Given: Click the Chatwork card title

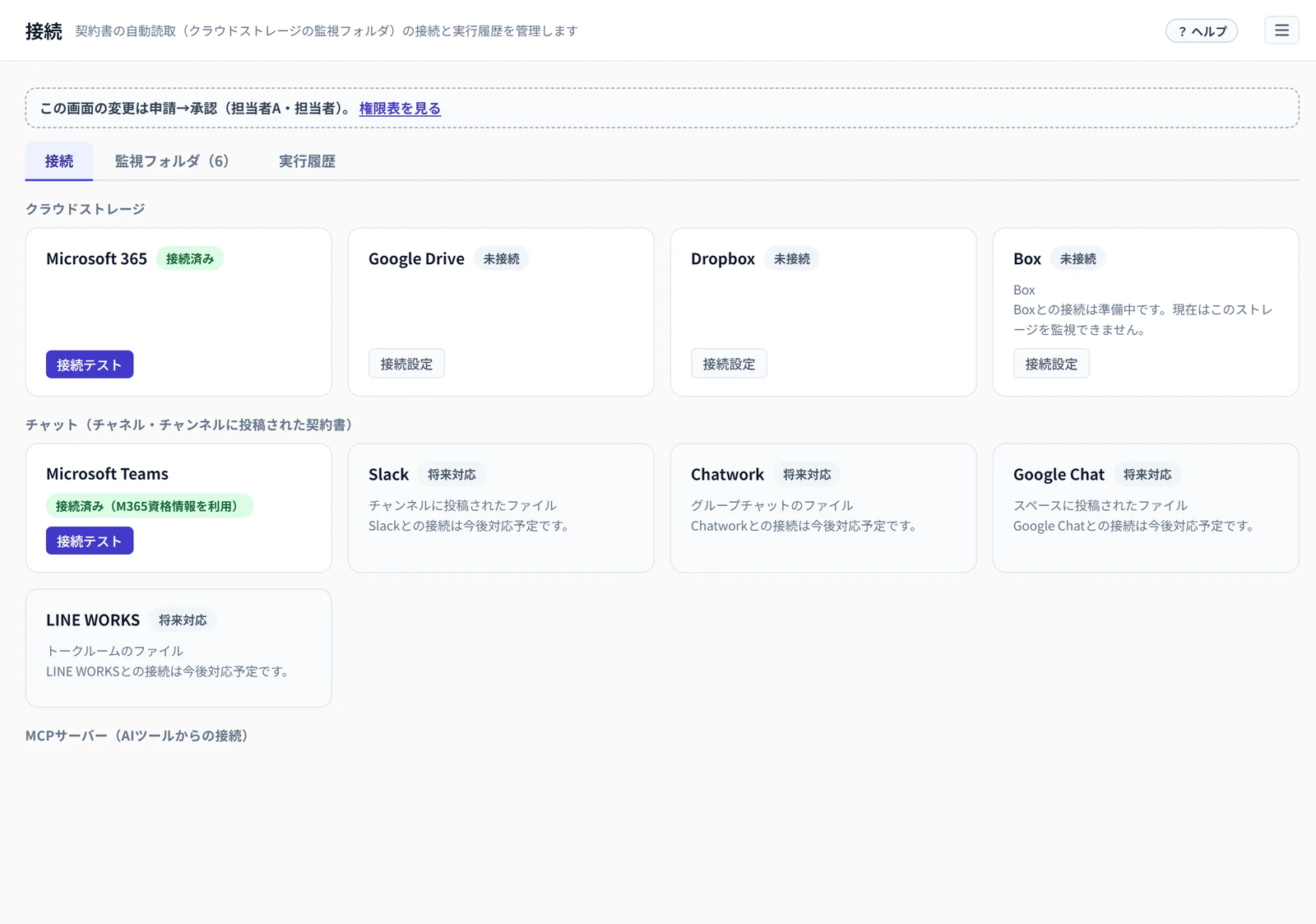Looking at the screenshot, I should (727, 474).
